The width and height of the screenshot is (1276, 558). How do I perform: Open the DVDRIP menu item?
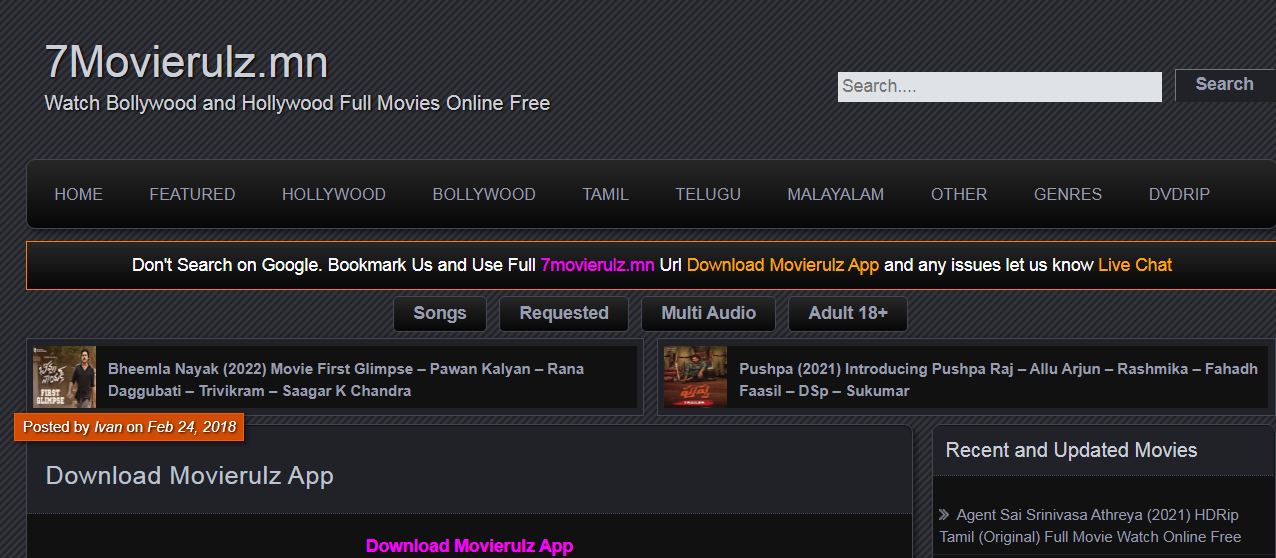(x=1179, y=194)
